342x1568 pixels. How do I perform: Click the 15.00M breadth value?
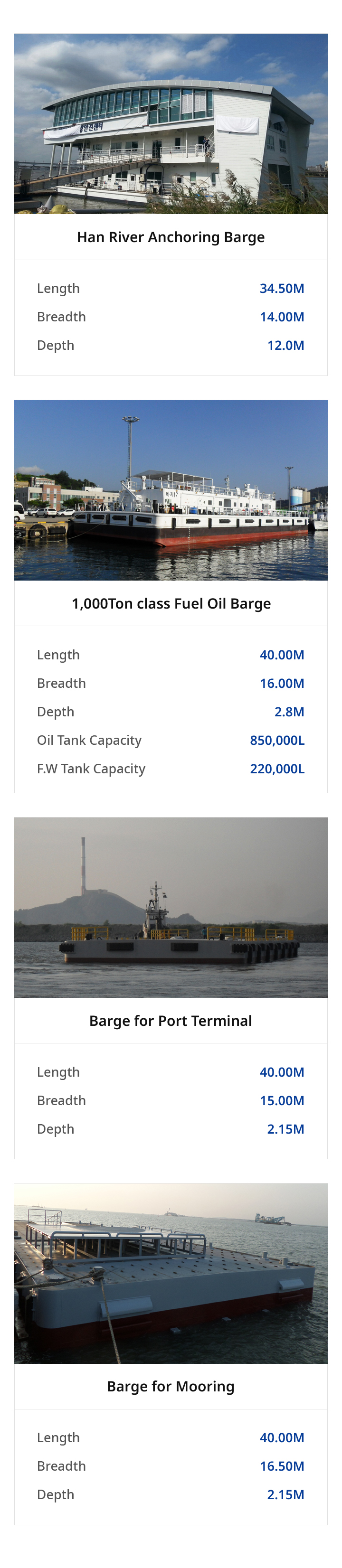point(282,1100)
